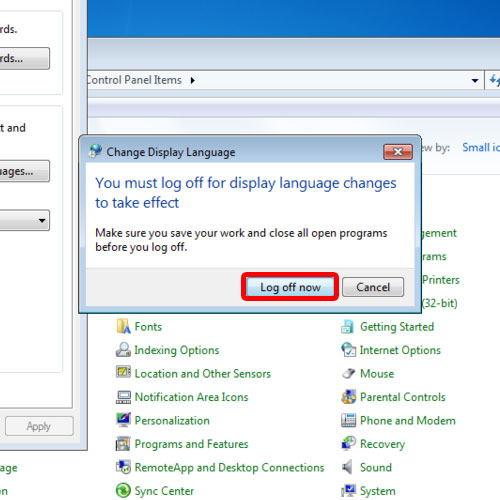Open the Fonts icon

tap(123, 326)
